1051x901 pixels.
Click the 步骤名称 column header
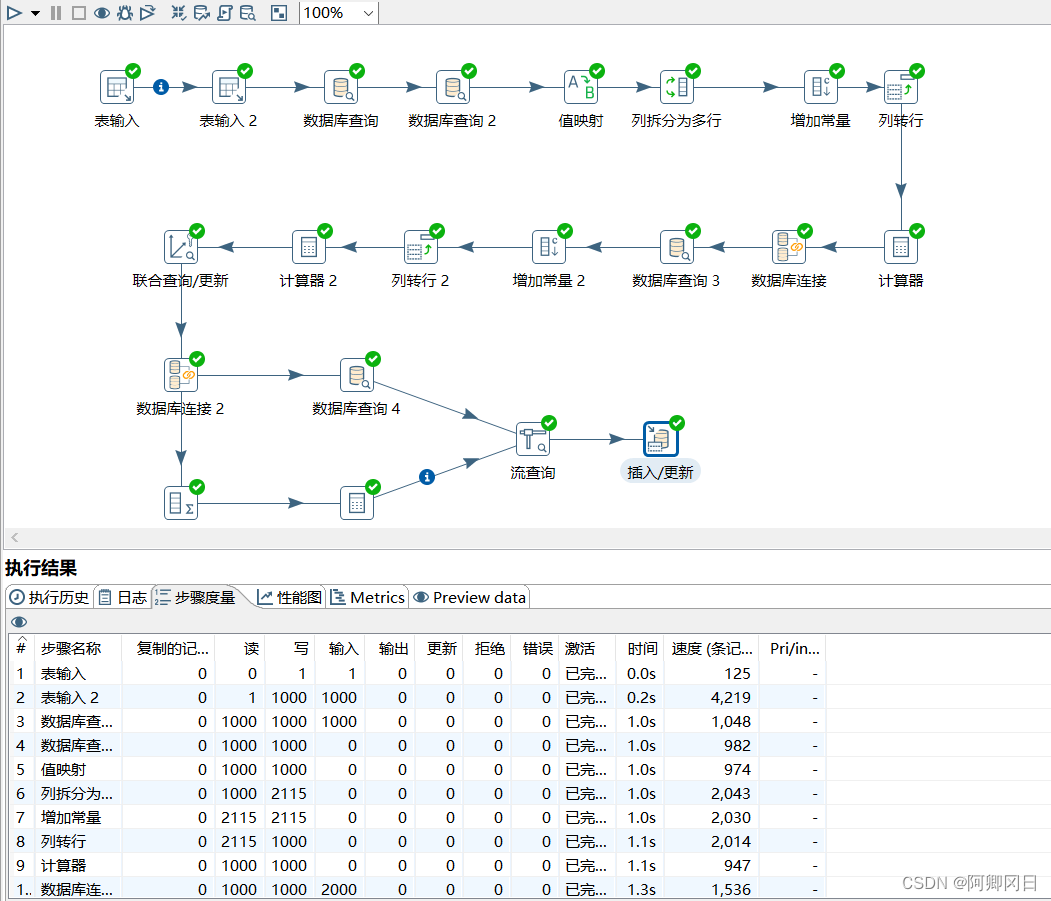pos(71,648)
